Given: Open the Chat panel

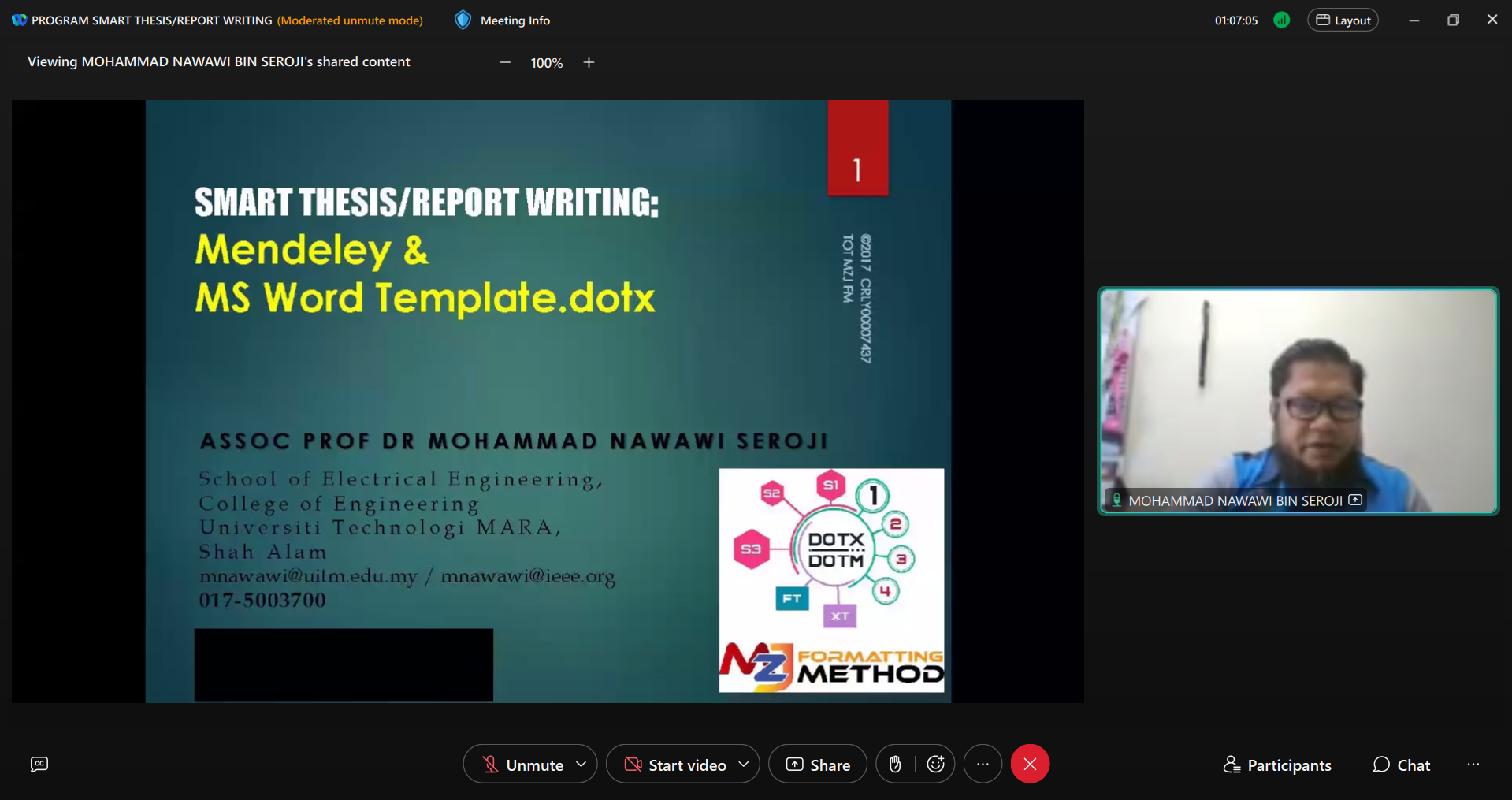Looking at the screenshot, I should (x=1402, y=765).
